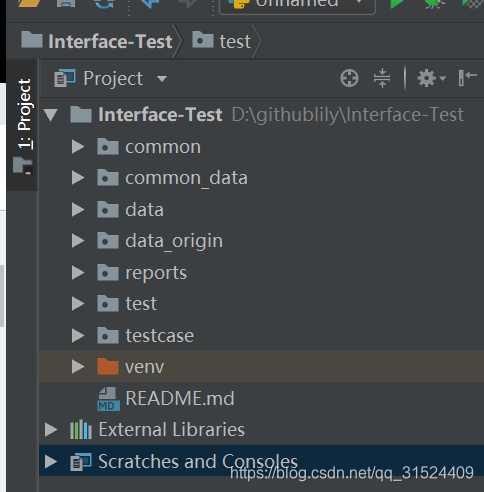Click the Project panel header icon
The image size is (484, 492).
65,78
